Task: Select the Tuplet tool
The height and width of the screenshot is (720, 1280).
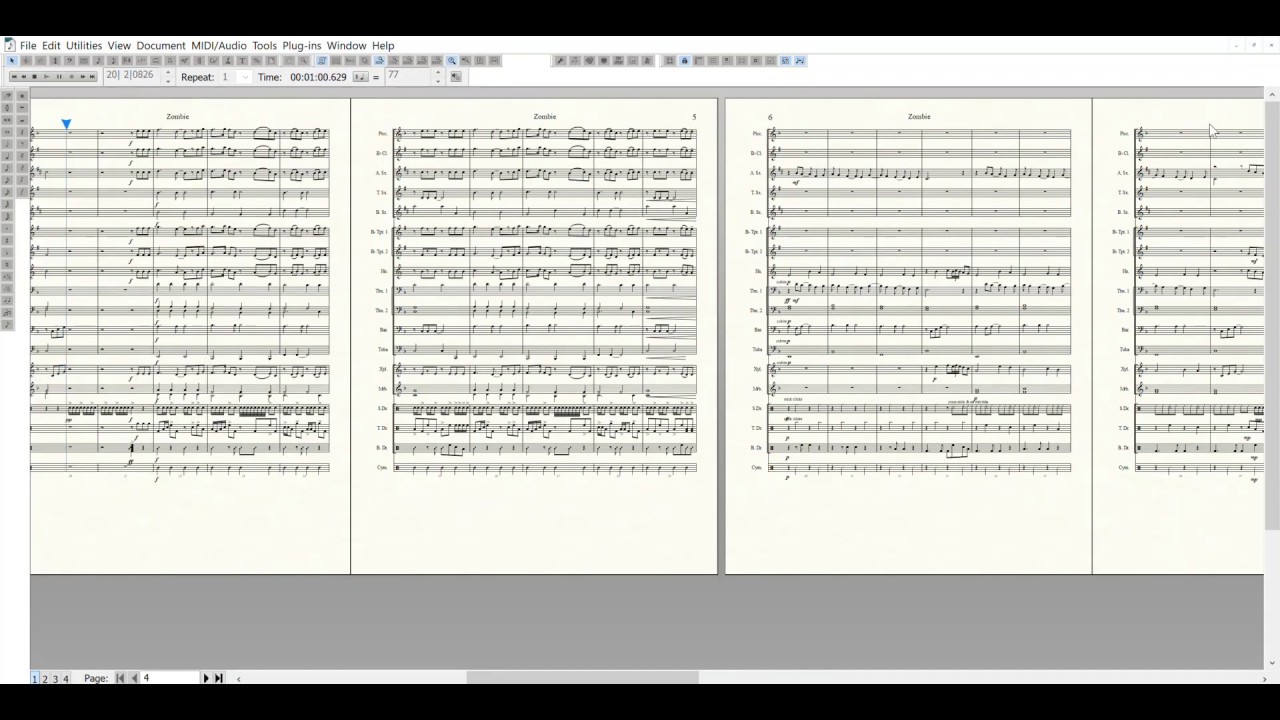Action: [x=141, y=60]
